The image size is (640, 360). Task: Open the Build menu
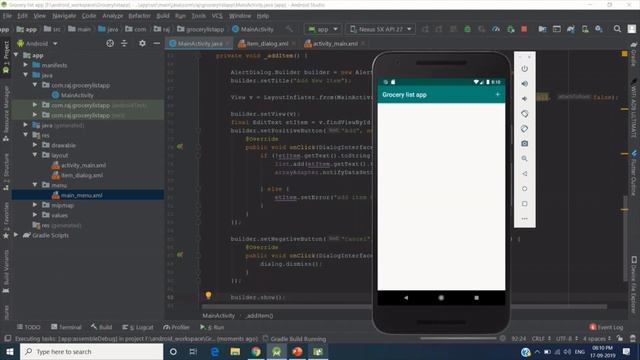[163, 16]
